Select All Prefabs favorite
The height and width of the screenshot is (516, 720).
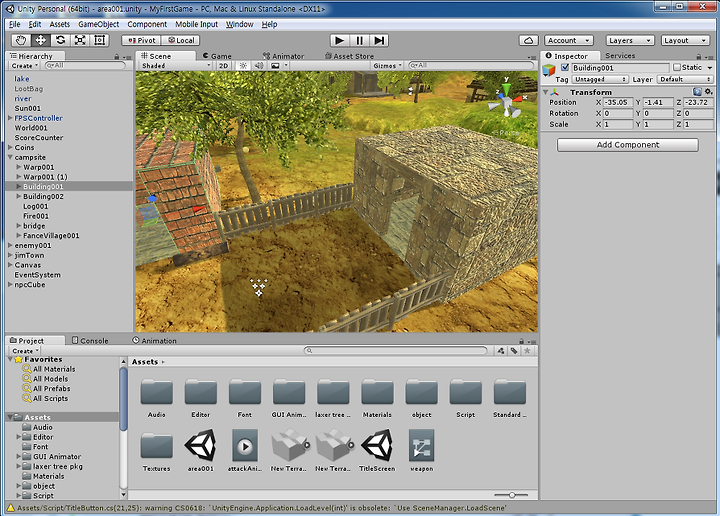click(x=51, y=388)
